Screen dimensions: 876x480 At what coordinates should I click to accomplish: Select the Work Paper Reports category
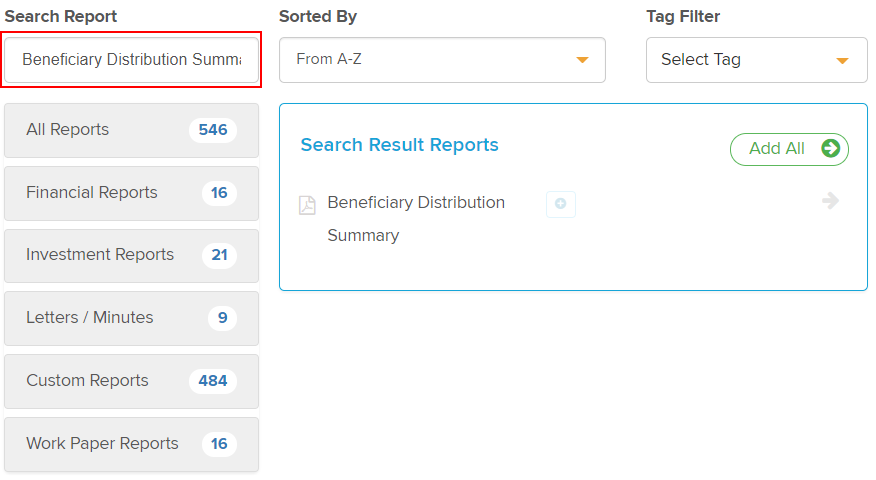pos(131,444)
